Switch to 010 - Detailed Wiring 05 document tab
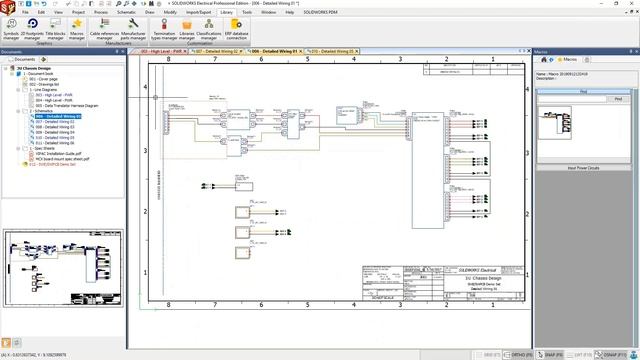The height and width of the screenshot is (360, 640). (x=333, y=51)
